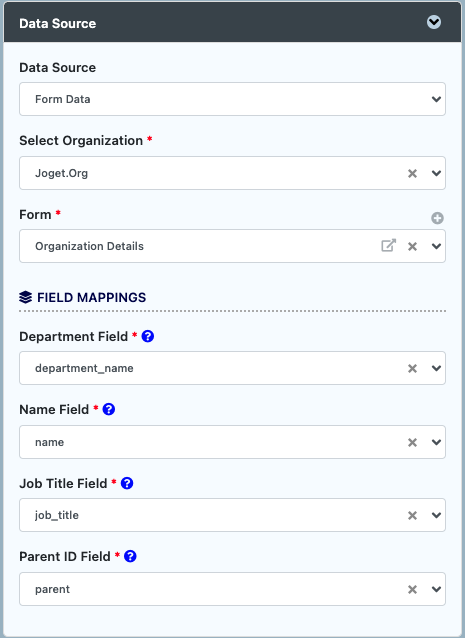
Task: Collapse the Data Source panel header chevron
Action: coord(434,22)
